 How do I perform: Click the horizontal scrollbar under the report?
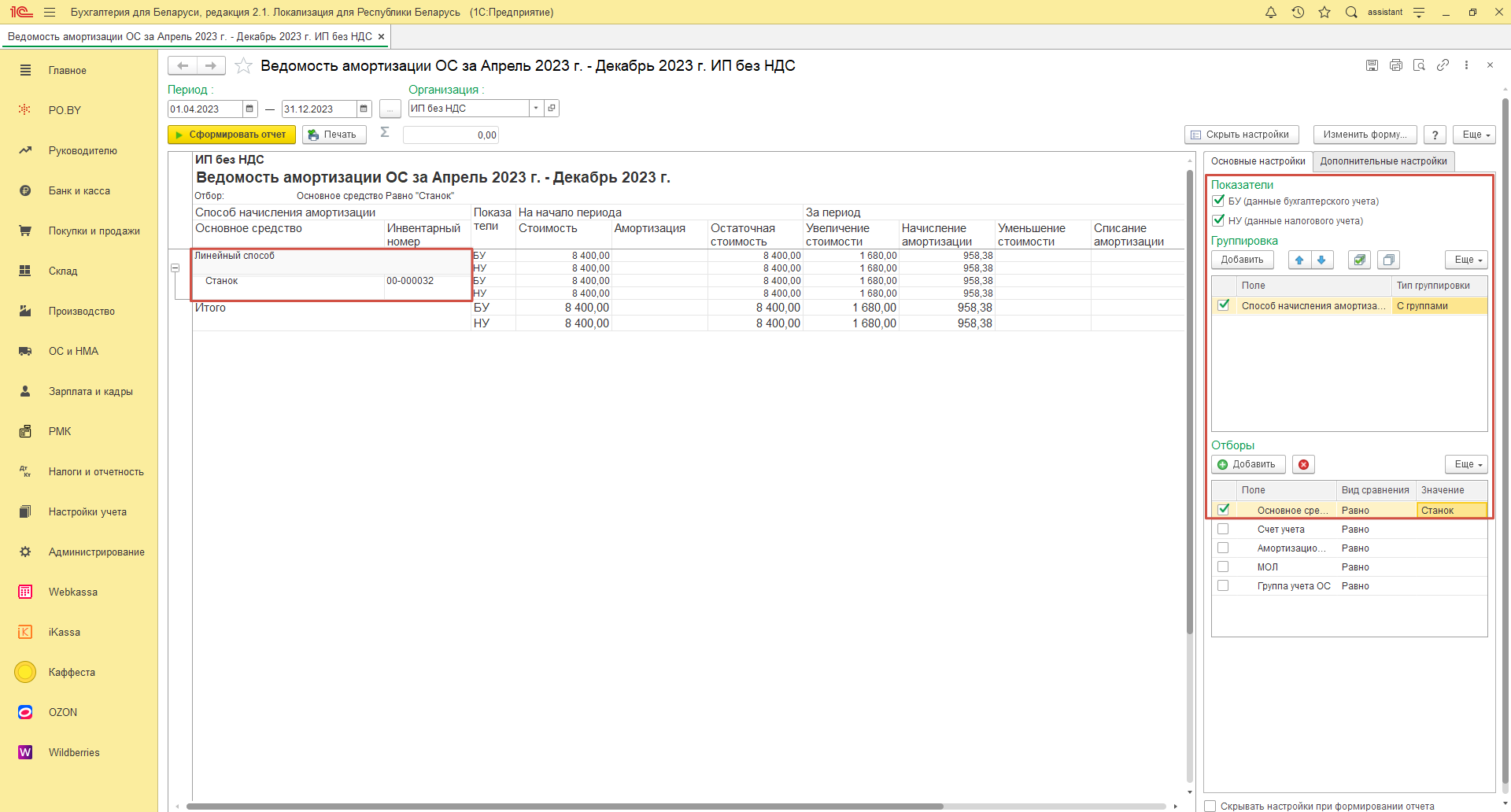coord(563,806)
